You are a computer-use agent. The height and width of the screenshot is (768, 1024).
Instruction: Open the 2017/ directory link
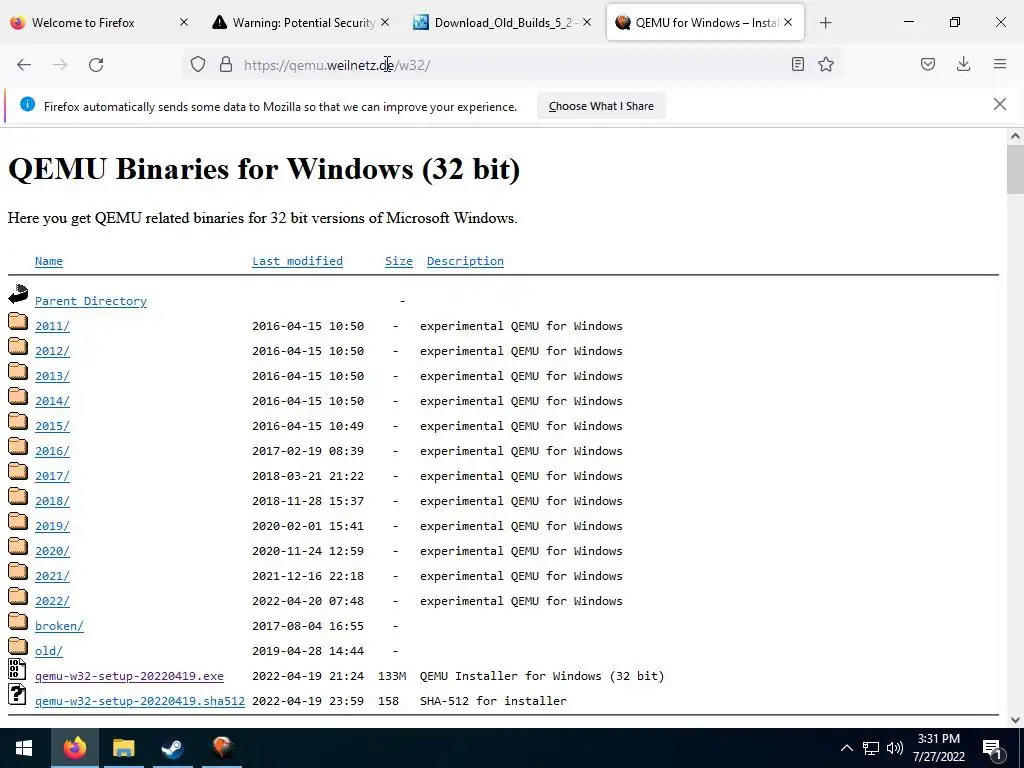coord(52,476)
